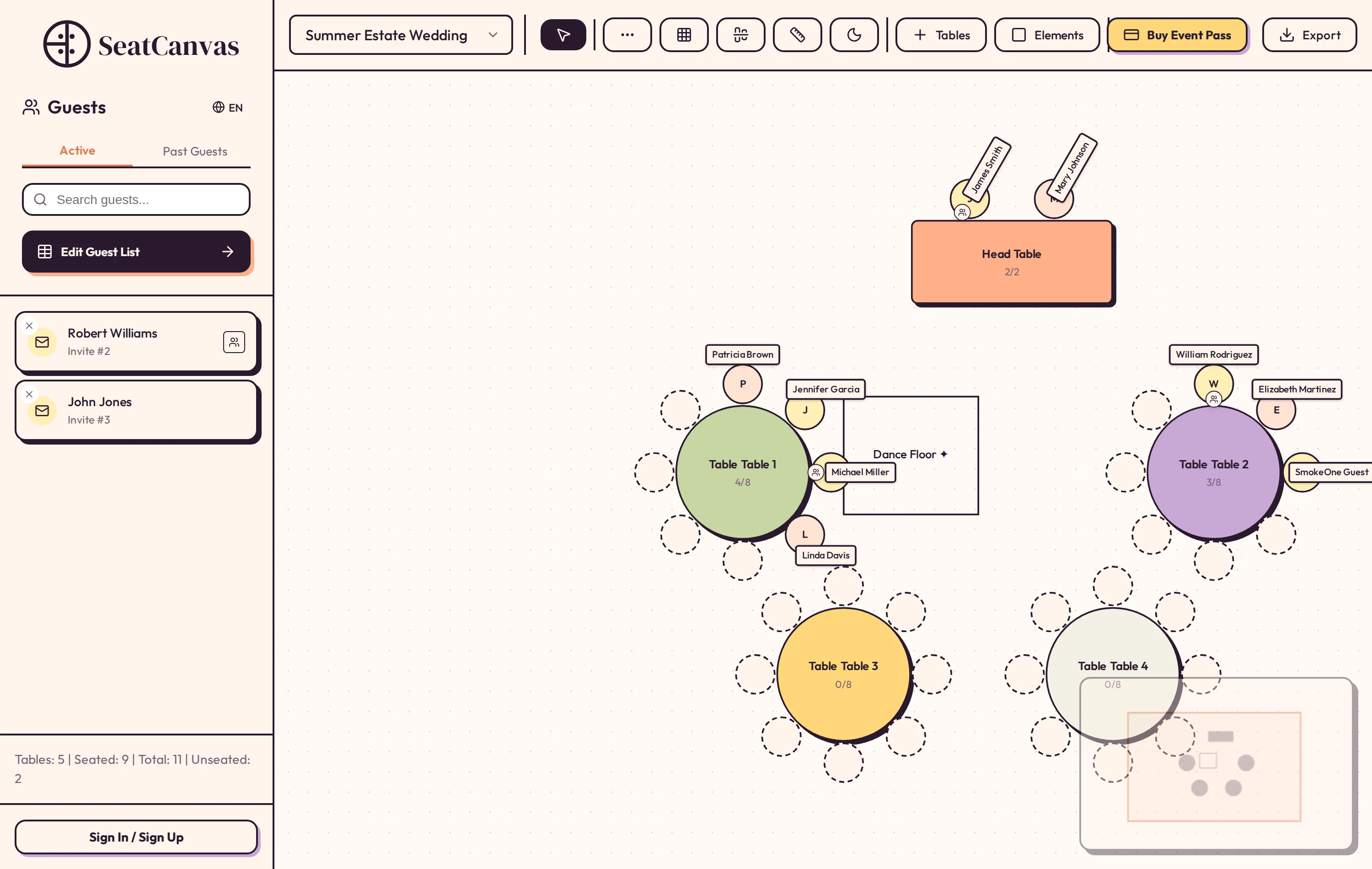Click the SmokeOne Guest name label
Image resolution: width=1372 pixels, height=869 pixels.
point(1330,472)
